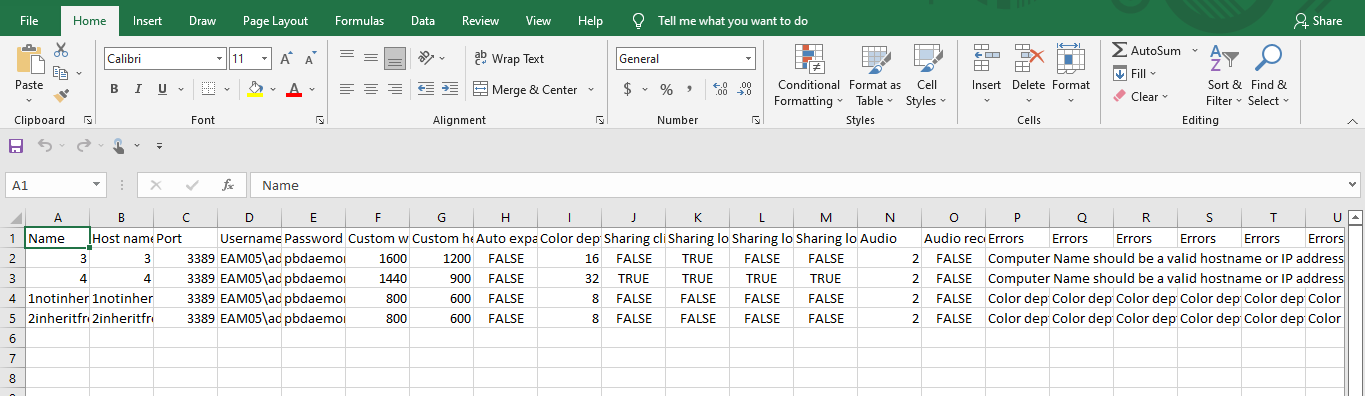Click Redo arrow in Quick Access Toolbar
The height and width of the screenshot is (396, 1365).
84,146
